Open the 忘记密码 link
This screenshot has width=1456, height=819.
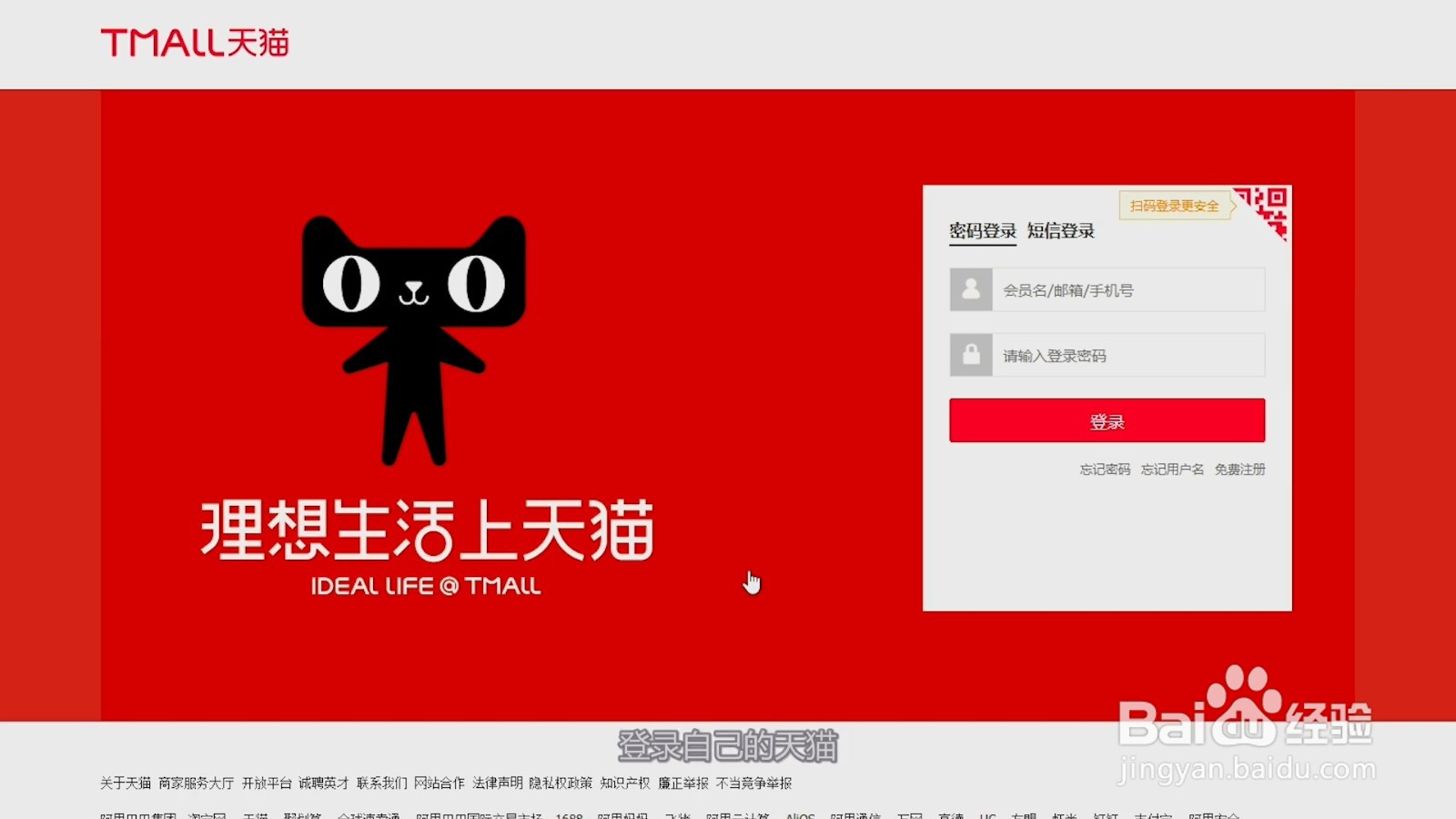click(x=1105, y=470)
